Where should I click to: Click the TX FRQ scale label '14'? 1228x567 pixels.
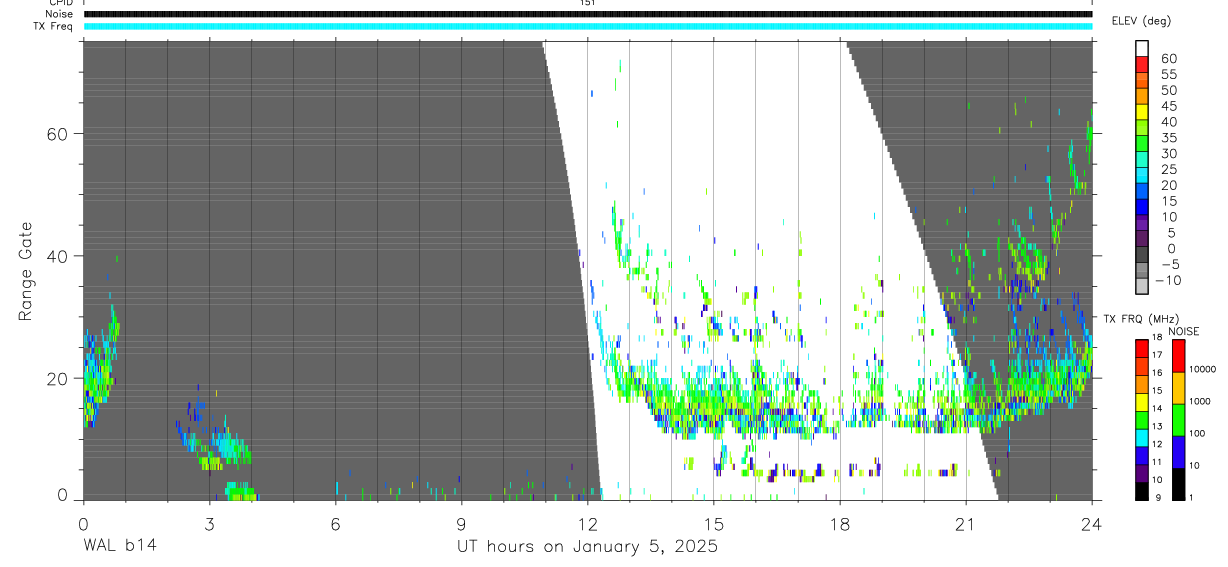pyautogui.click(x=1157, y=408)
